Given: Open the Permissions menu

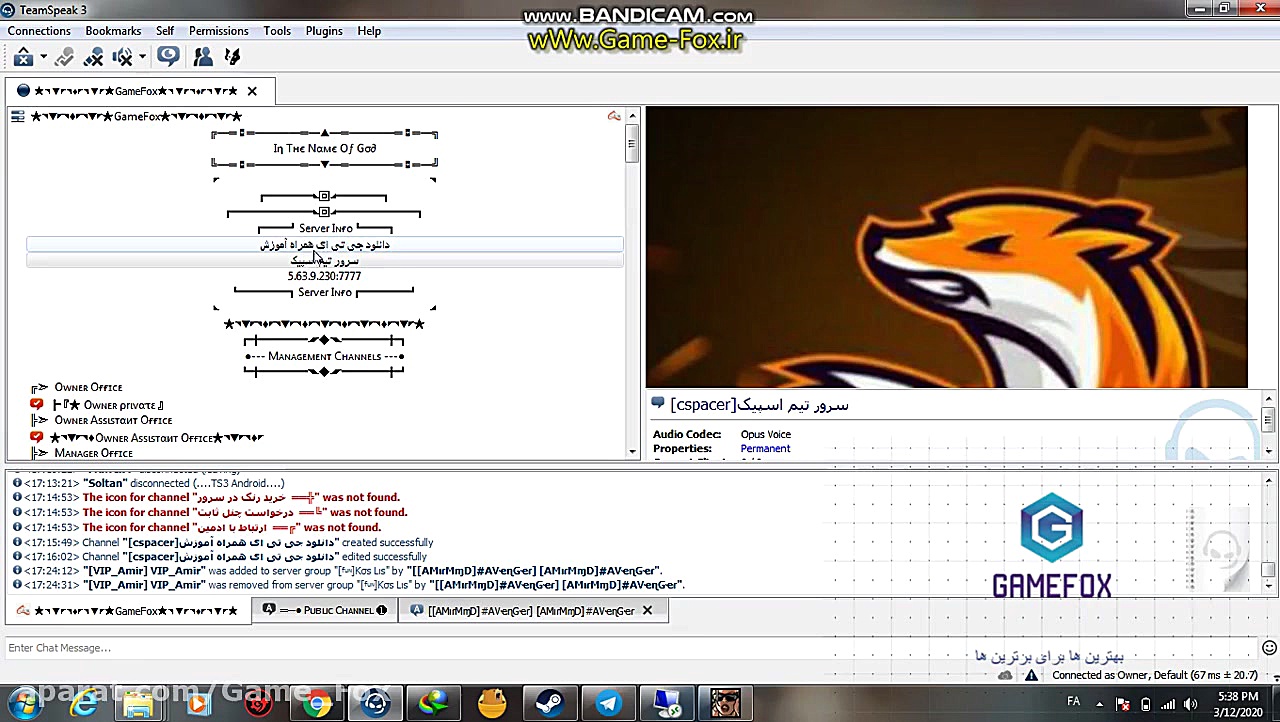Looking at the screenshot, I should [x=218, y=31].
